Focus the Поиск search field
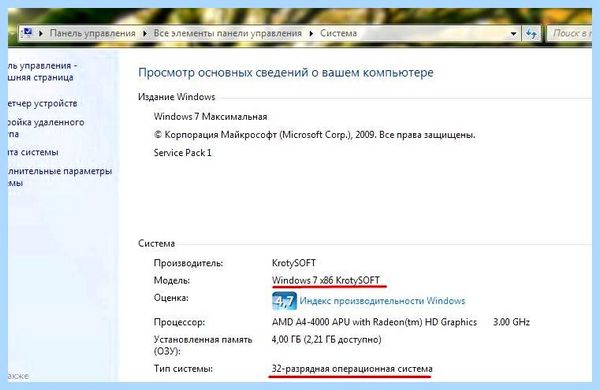This screenshot has height=390, width=600. click(569, 33)
